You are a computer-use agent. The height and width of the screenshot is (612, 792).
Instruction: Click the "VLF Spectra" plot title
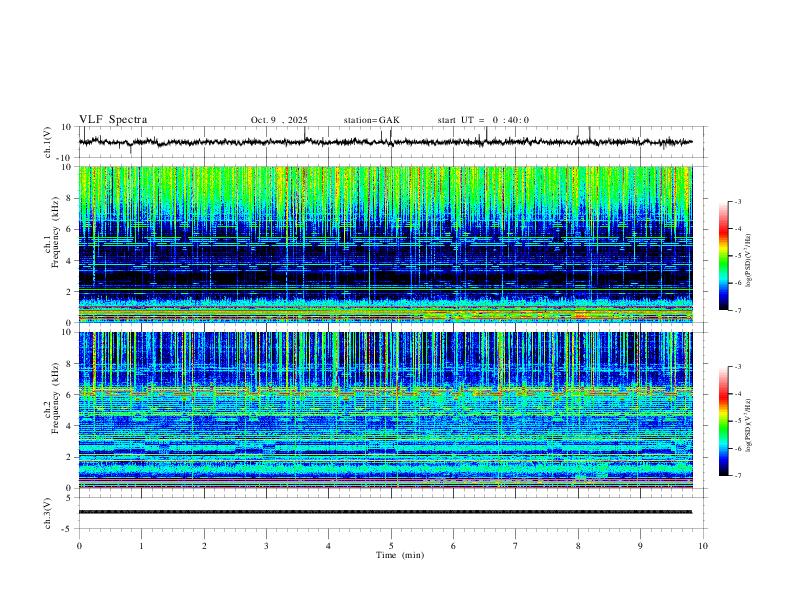pyautogui.click(x=113, y=120)
